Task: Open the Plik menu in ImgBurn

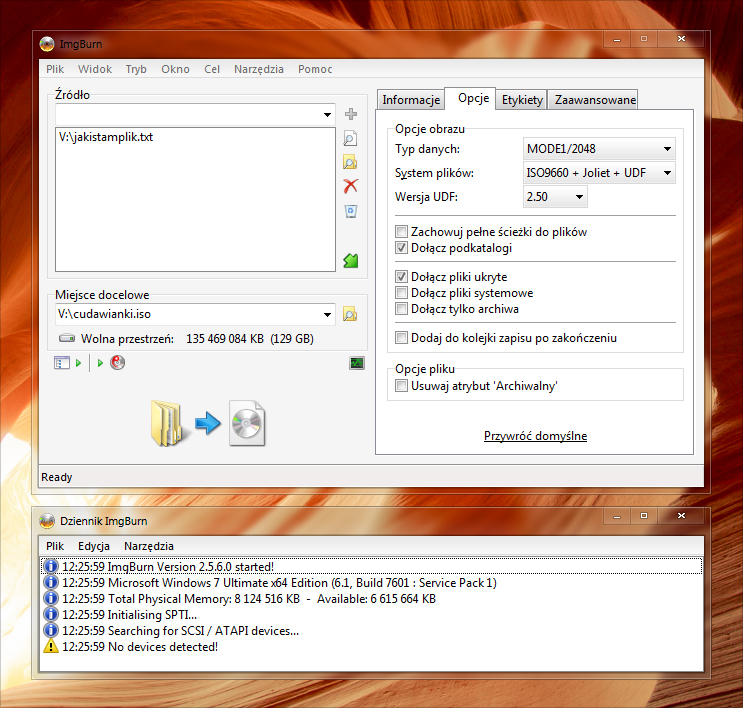Action: pyautogui.click(x=55, y=69)
